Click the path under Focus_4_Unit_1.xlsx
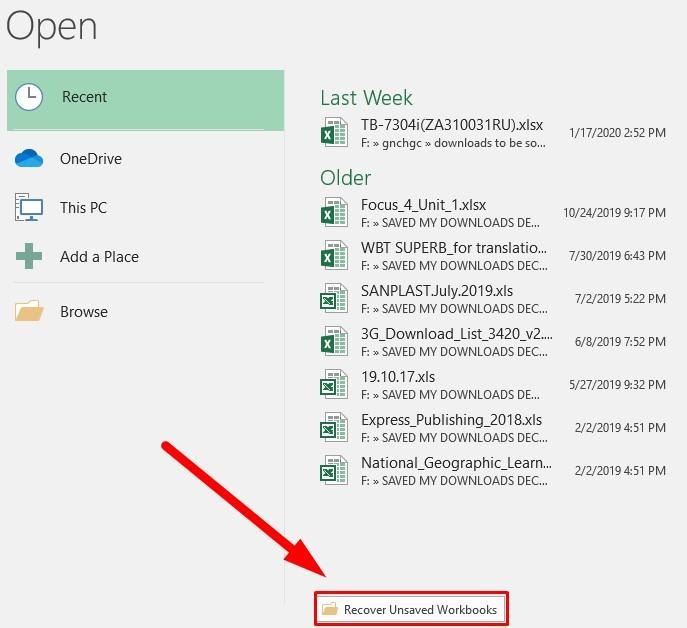687x628 pixels. (x=450, y=223)
